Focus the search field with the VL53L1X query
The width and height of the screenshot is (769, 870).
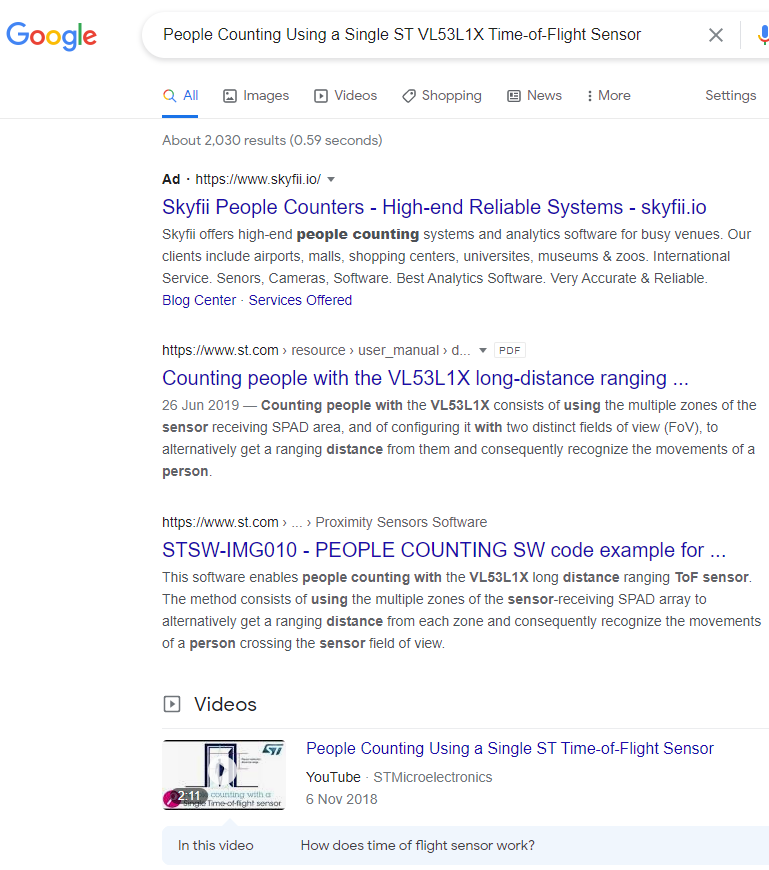[402, 34]
